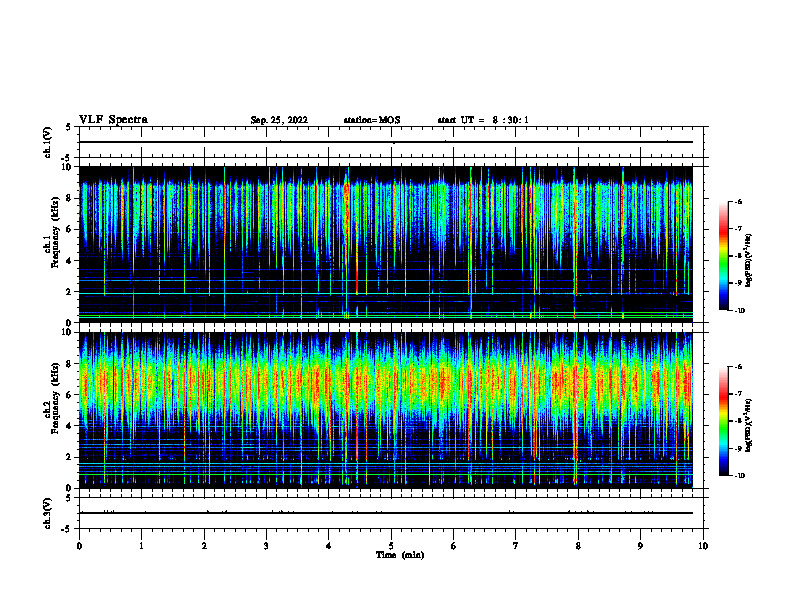The image size is (792, 612).
Task: Click the time axis tick label "10"
Action: 703,546
